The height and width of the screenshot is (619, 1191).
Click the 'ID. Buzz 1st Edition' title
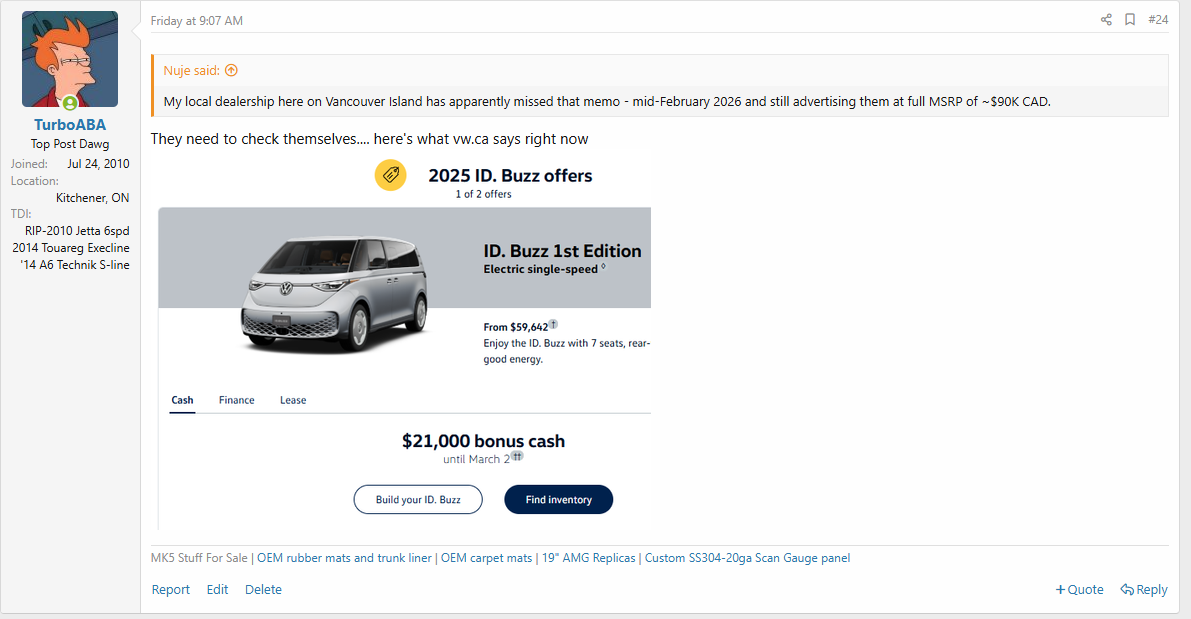pyautogui.click(x=562, y=251)
